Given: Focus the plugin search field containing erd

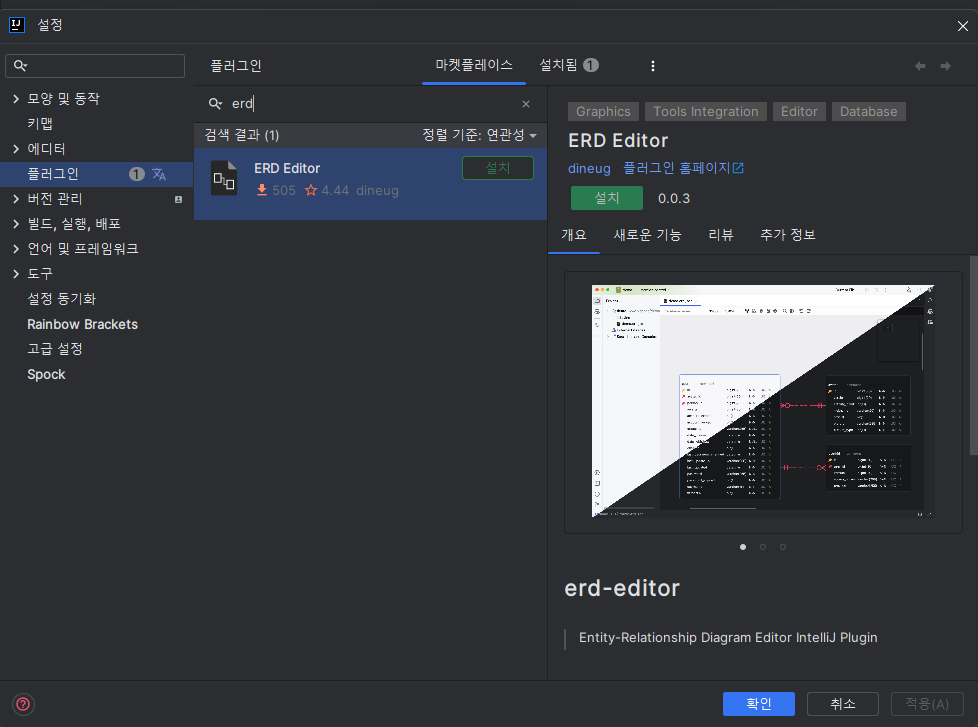Looking at the screenshot, I should (x=370, y=104).
